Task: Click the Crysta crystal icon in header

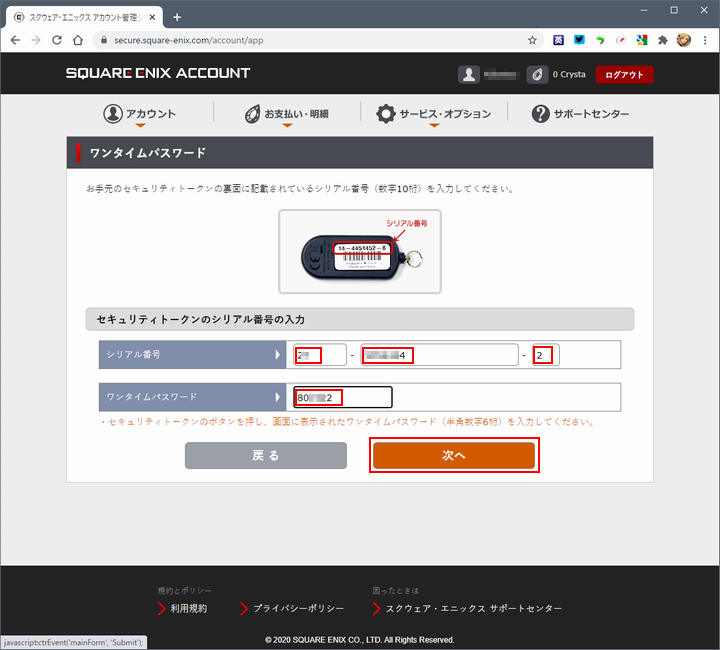Action: tap(537, 74)
